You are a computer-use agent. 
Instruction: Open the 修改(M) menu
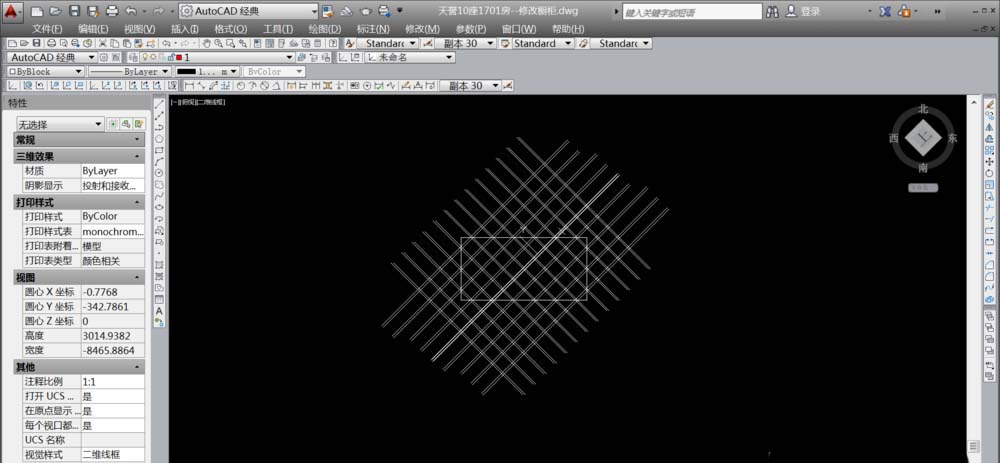[x=422, y=29]
